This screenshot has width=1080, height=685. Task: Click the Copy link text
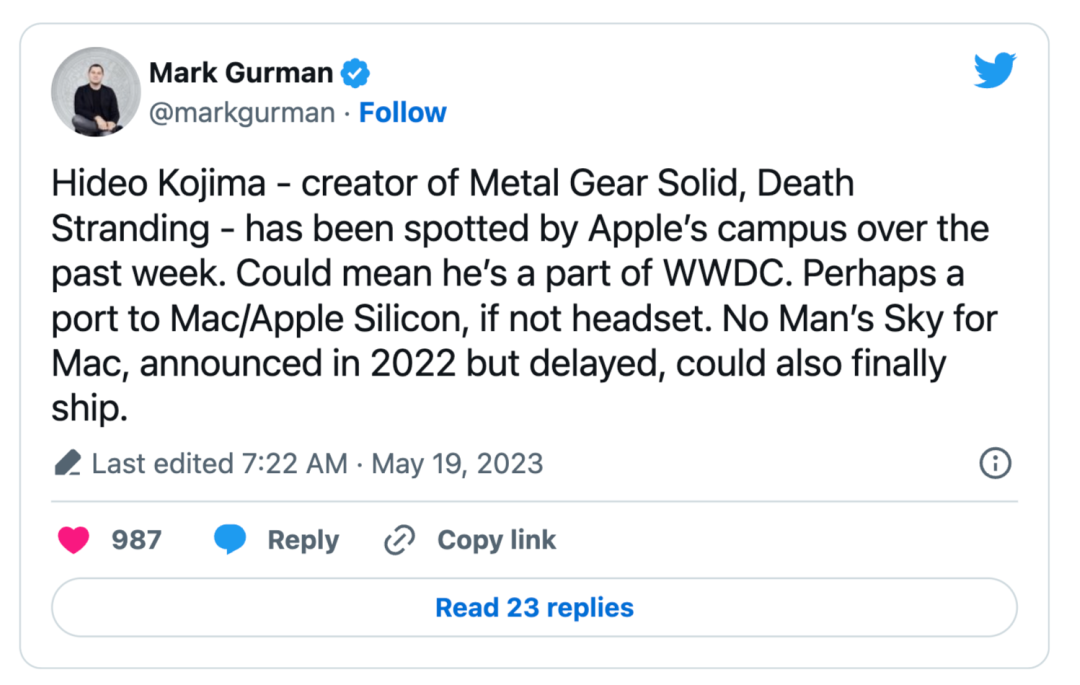click(496, 540)
